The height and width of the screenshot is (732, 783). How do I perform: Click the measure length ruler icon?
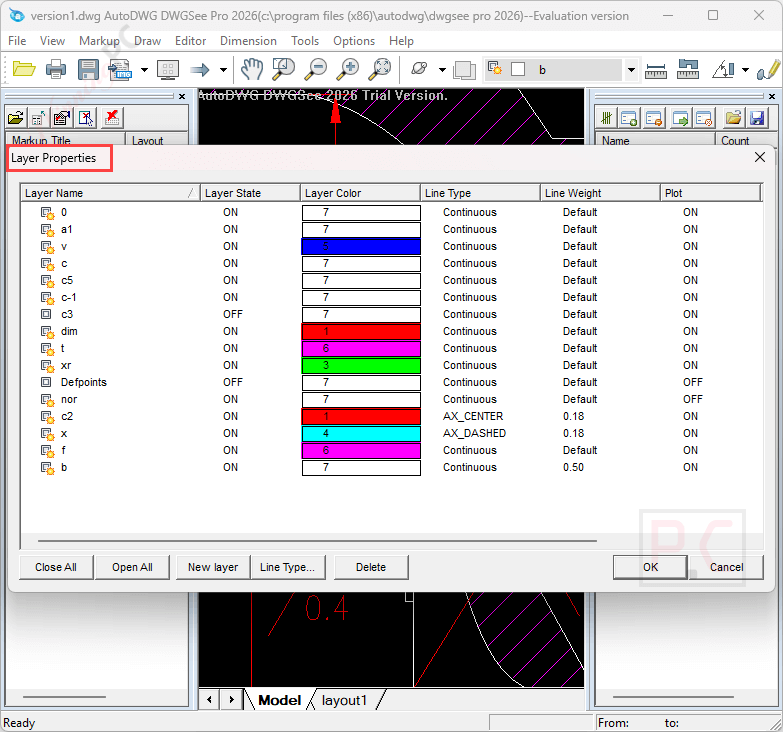coord(656,70)
